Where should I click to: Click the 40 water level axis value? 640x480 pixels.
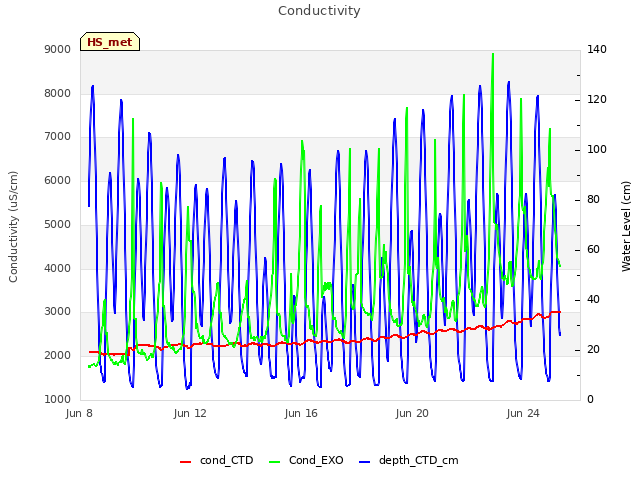(x=593, y=300)
